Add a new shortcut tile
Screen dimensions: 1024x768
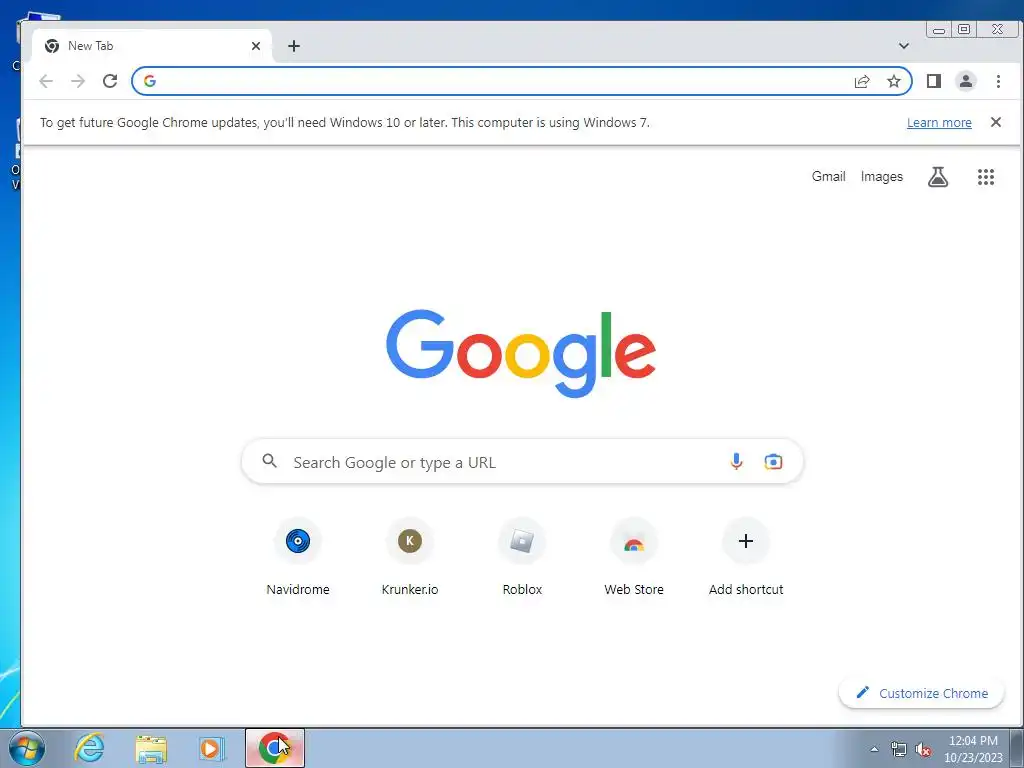tap(746, 556)
